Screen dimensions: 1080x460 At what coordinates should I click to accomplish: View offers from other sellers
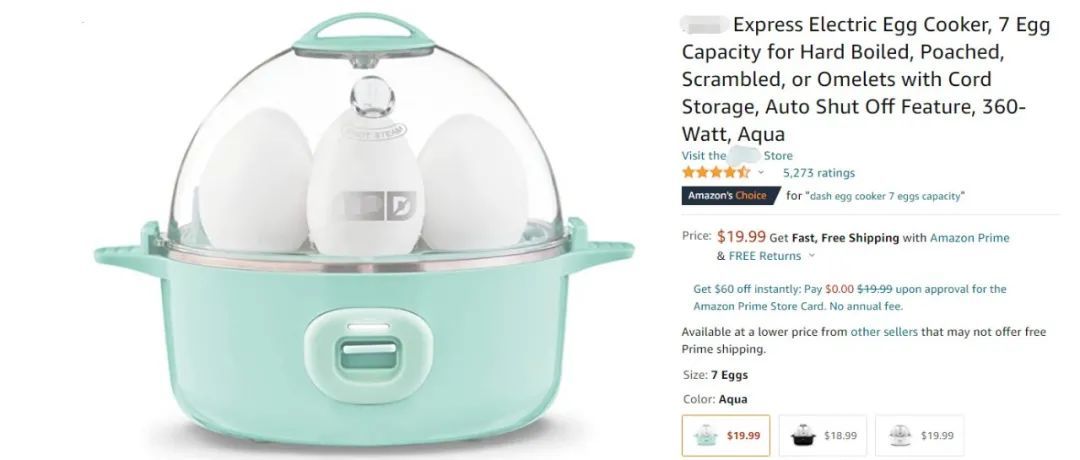tap(884, 331)
